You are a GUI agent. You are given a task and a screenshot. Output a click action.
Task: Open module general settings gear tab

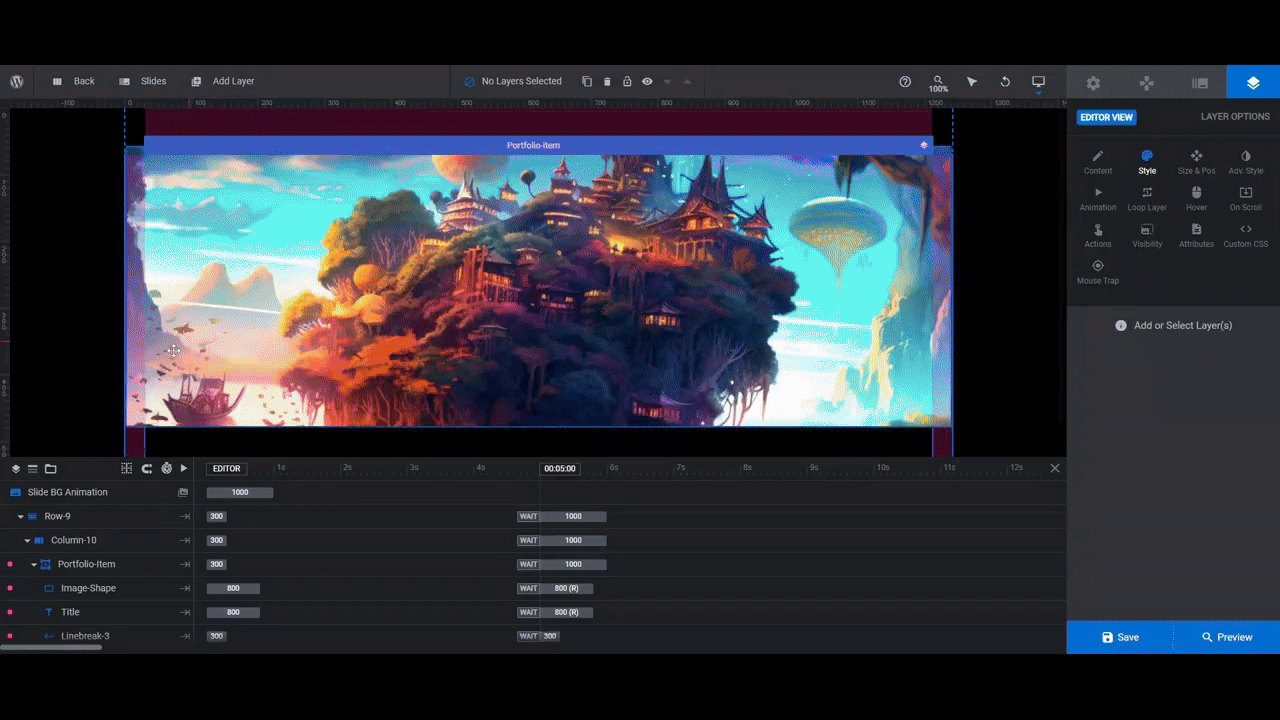(1093, 83)
